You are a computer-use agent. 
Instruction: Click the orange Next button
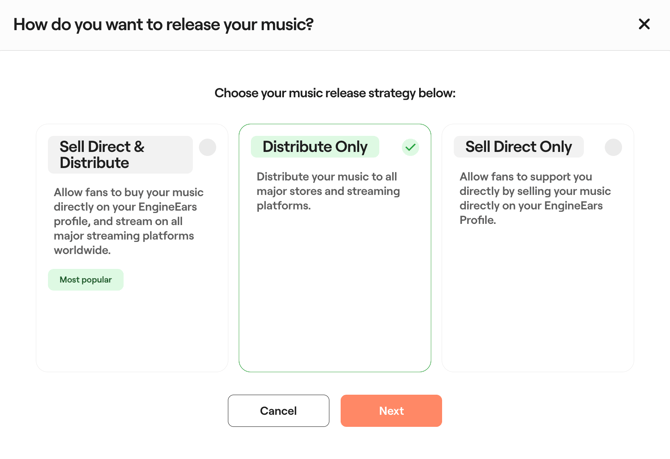tap(391, 411)
